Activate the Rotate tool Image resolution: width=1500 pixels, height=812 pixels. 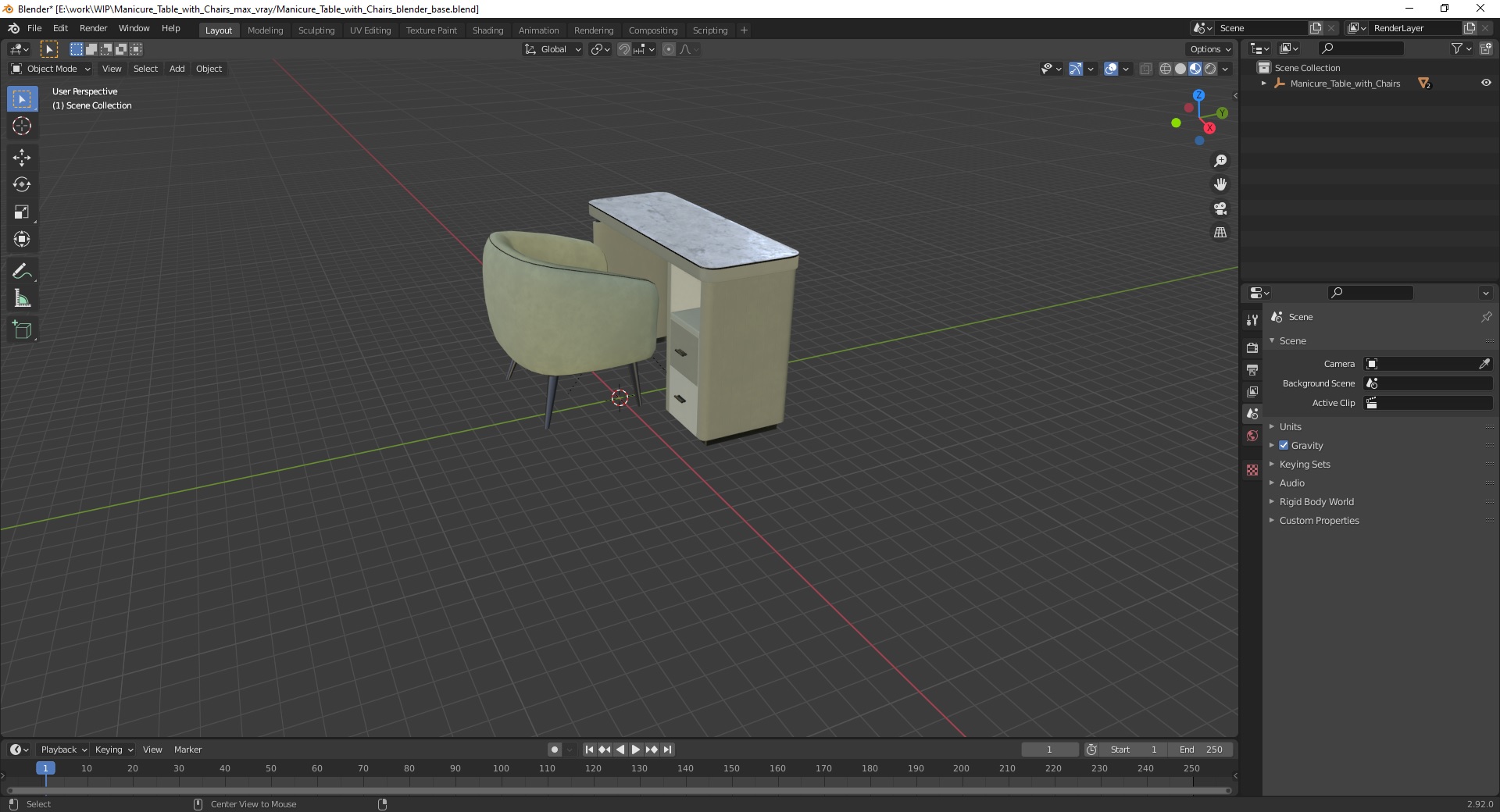tap(22, 185)
